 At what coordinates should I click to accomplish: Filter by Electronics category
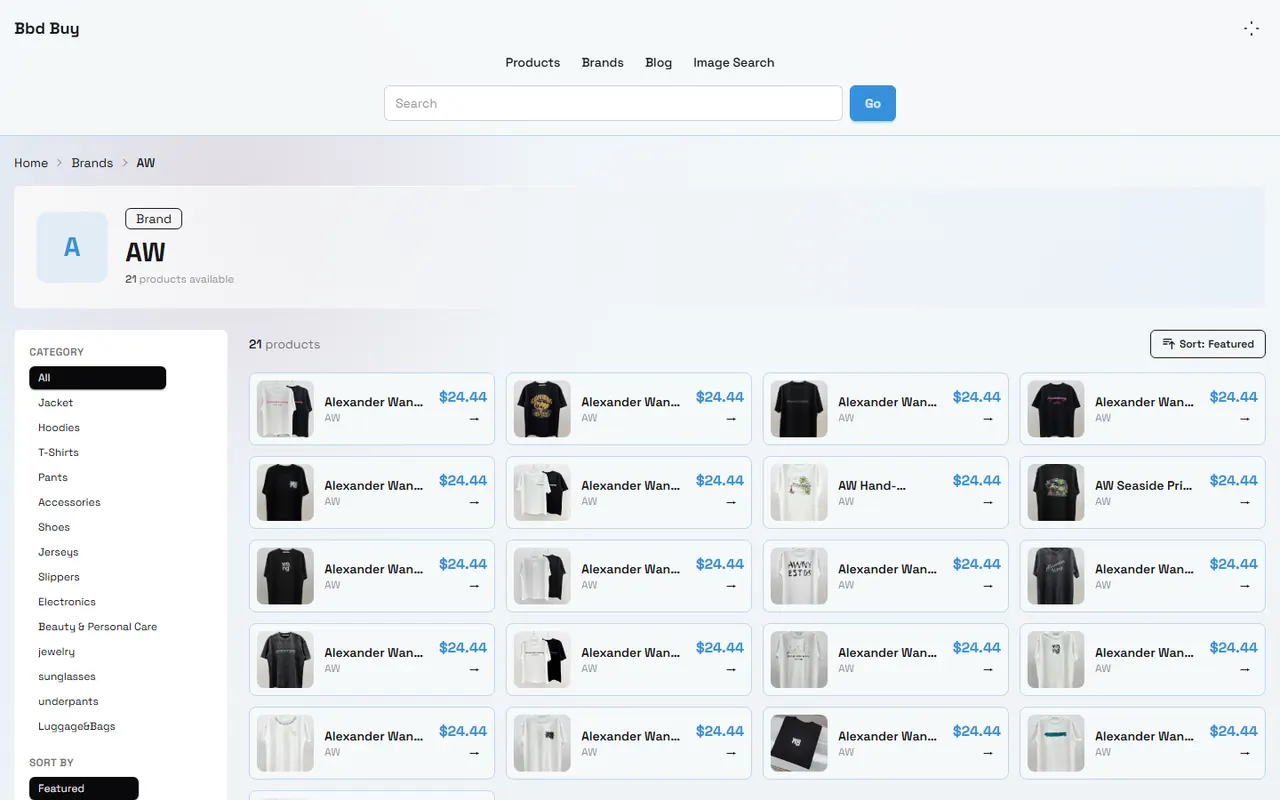pos(67,602)
